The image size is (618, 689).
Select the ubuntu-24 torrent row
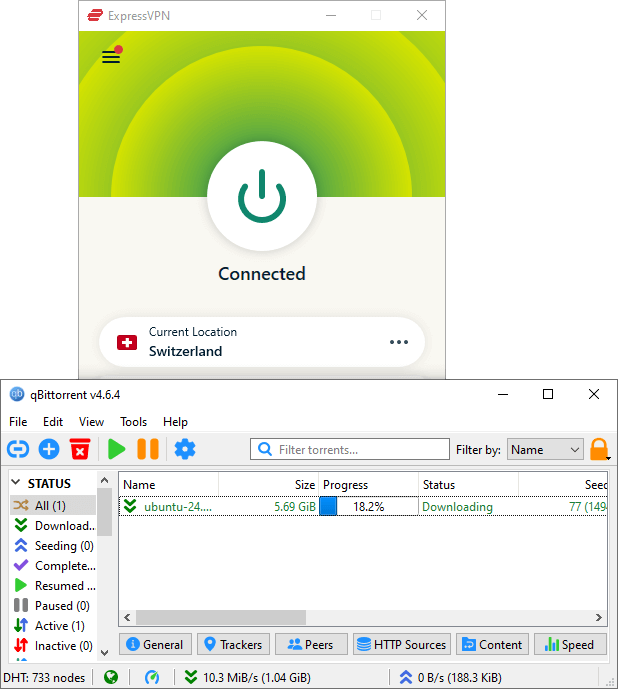[363, 506]
